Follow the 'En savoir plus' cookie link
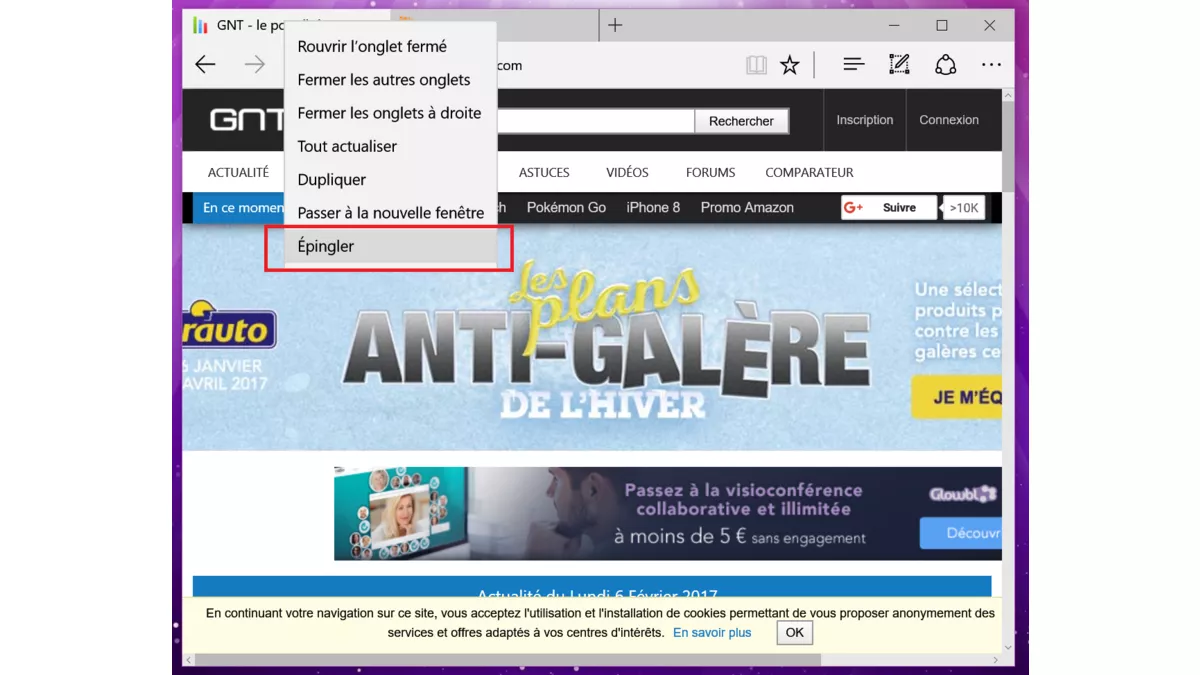The width and height of the screenshot is (1200, 675). [x=712, y=633]
